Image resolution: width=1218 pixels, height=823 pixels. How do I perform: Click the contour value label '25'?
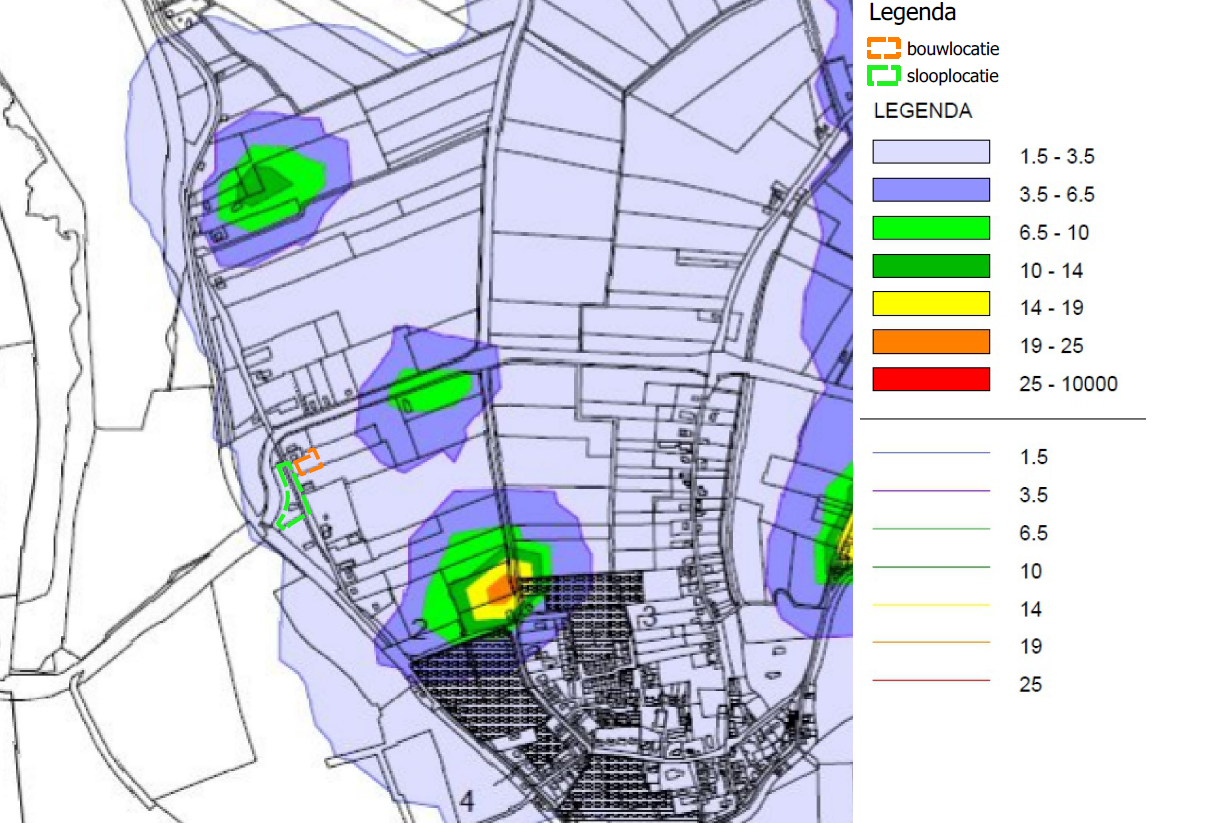tap(1030, 685)
